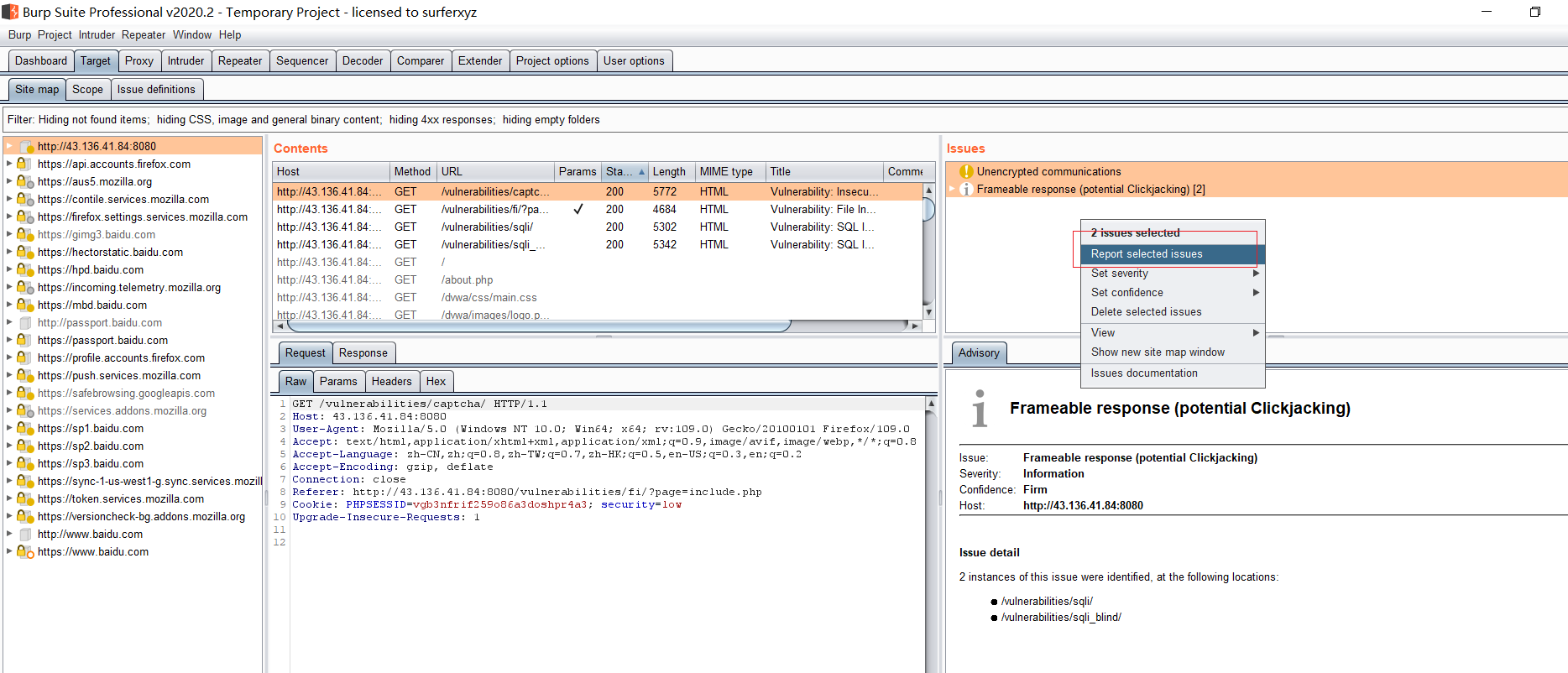Sort by the Length column header

pos(672,171)
